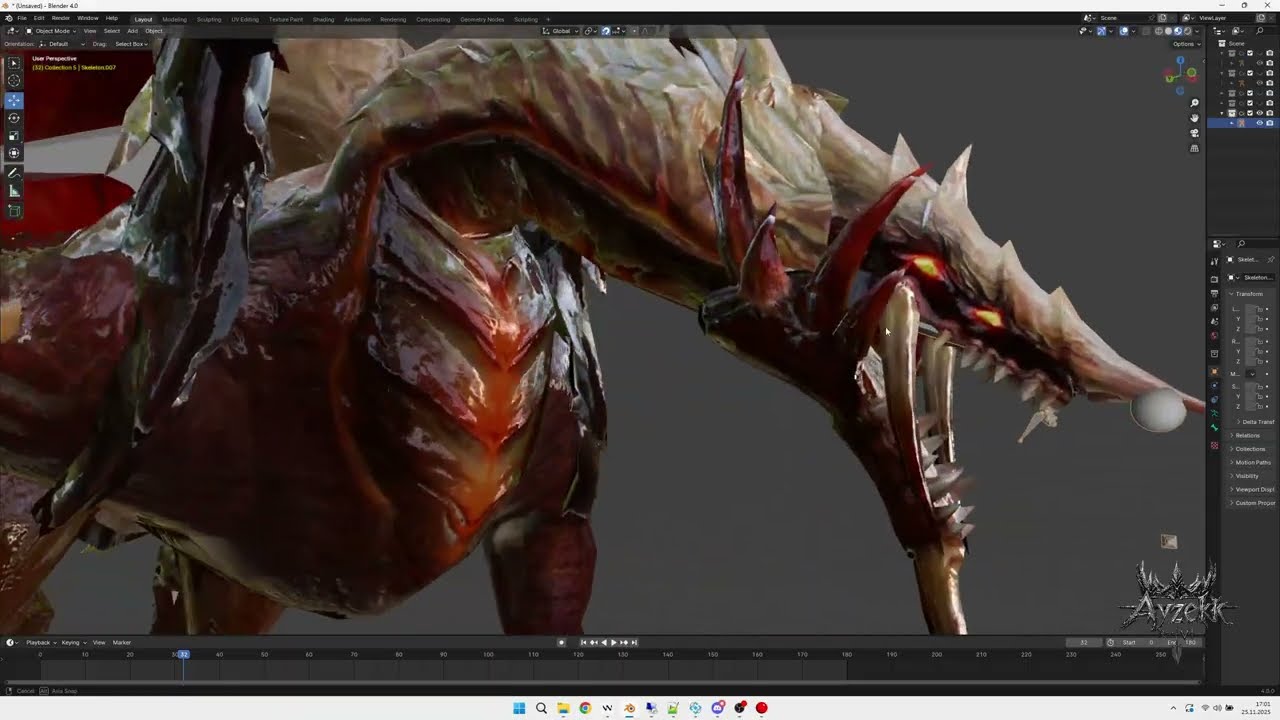
Task: Click the viewport zoom magnifier icon
Action: point(1194,103)
